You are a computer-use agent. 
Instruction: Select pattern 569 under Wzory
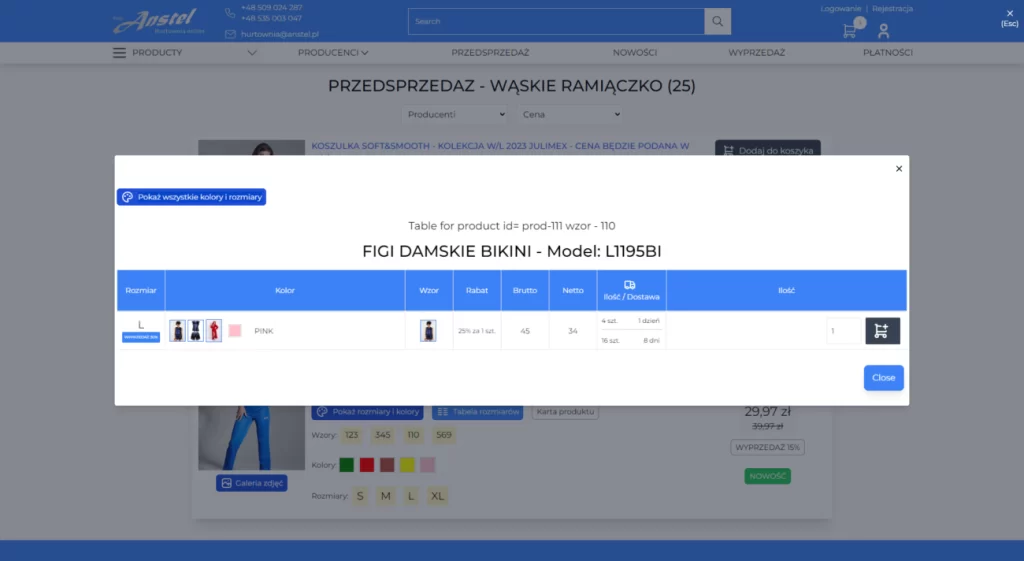(x=444, y=435)
